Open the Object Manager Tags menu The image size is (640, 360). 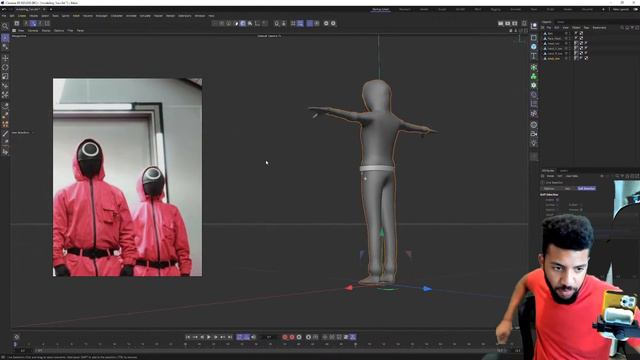[x=587, y=28]
